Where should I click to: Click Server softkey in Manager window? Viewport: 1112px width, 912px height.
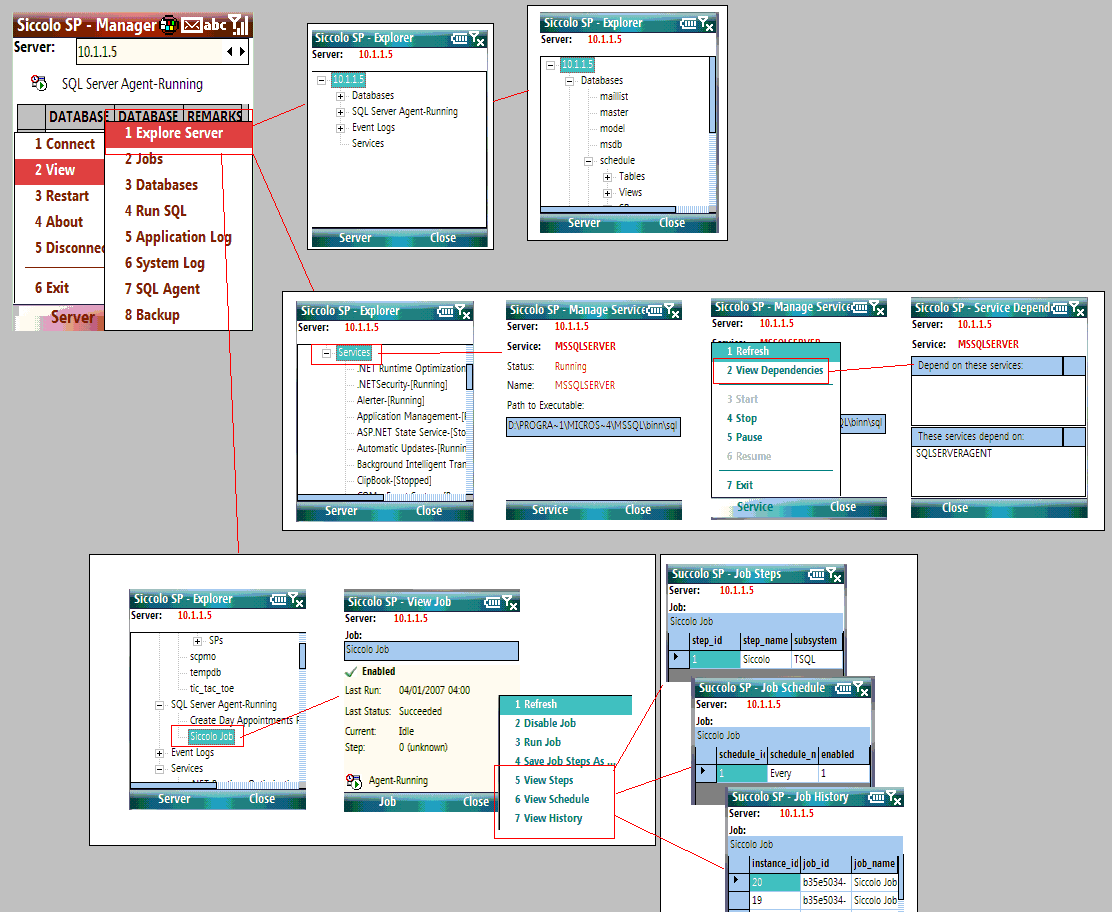72,318
